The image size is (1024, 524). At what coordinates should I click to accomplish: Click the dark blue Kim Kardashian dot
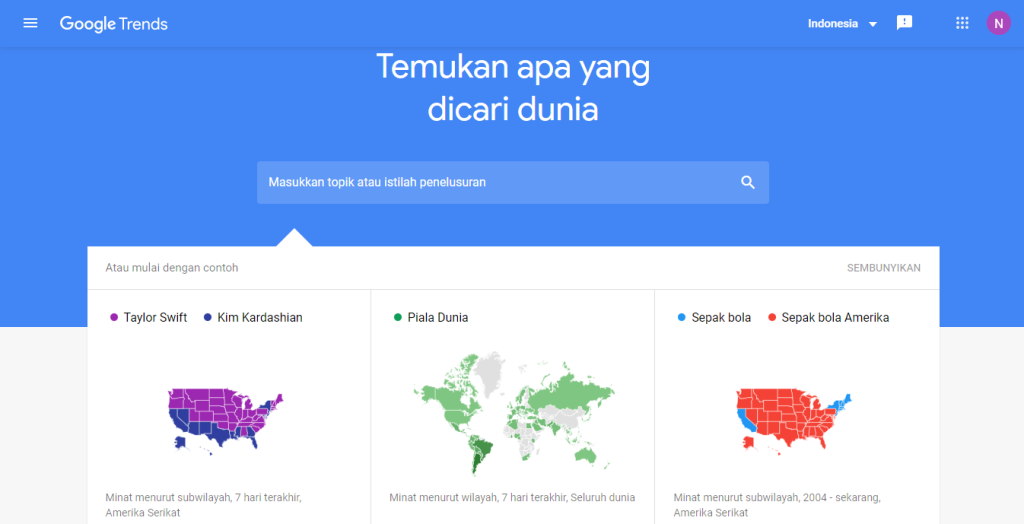click(208, 318)
